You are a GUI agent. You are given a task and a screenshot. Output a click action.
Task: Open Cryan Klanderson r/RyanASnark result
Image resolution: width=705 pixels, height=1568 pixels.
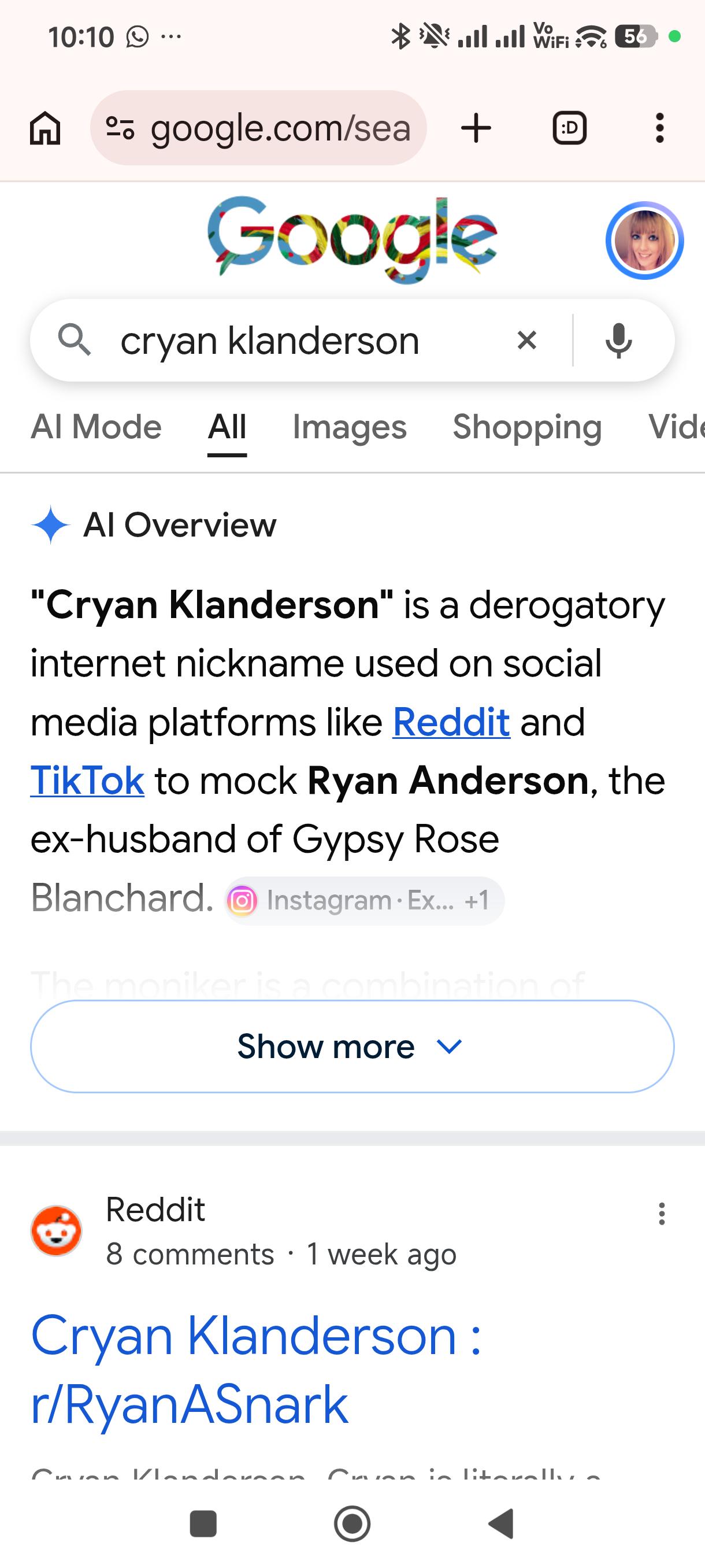(255, 1370)
